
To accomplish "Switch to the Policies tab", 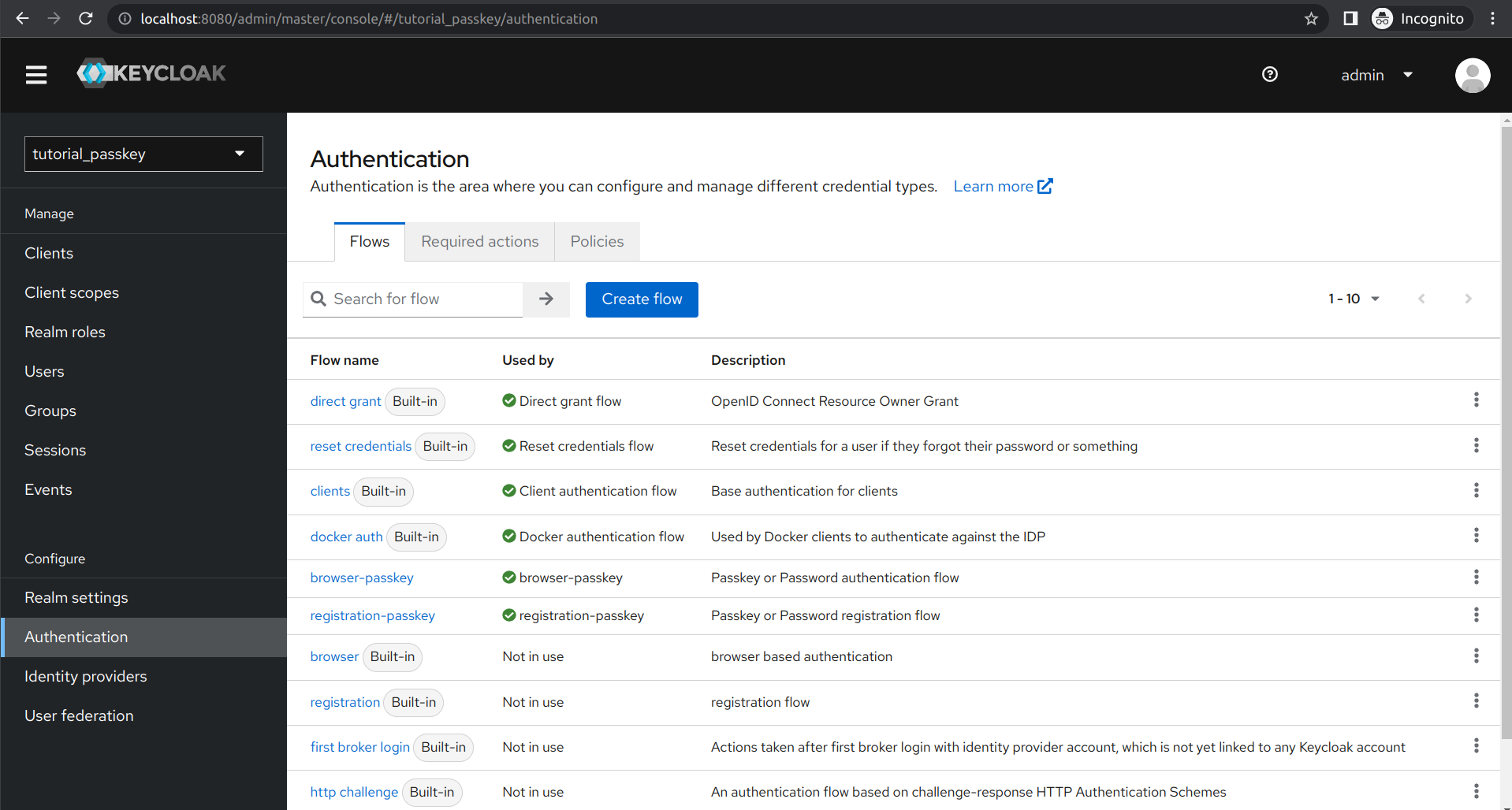I will coord(597,241).
